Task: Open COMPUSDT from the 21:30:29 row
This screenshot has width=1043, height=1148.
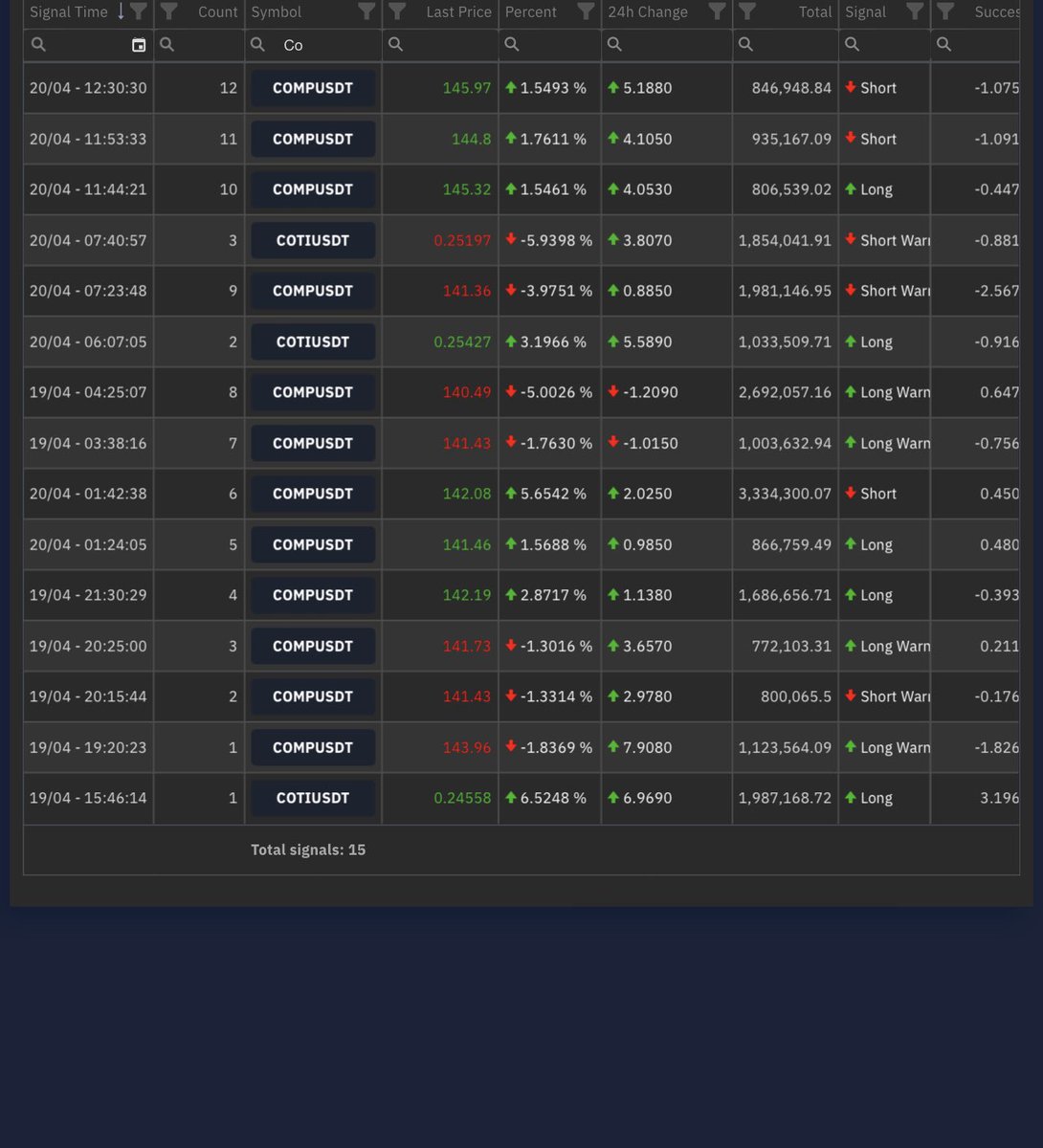Action: (x=313, y=595)
